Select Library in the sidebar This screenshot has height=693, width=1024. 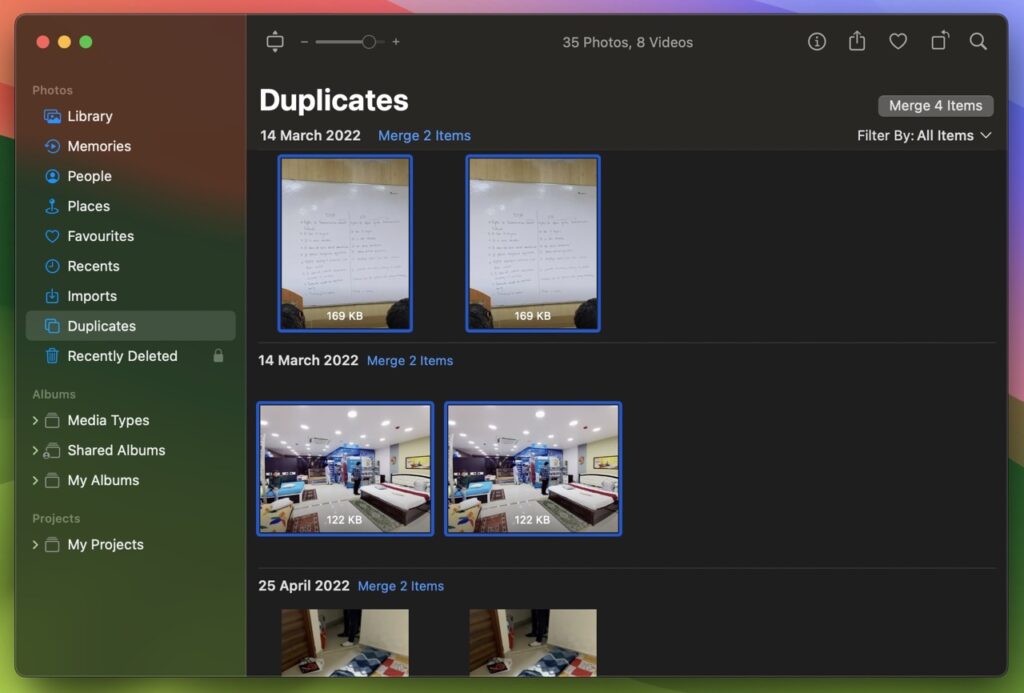tap(90, 116)
